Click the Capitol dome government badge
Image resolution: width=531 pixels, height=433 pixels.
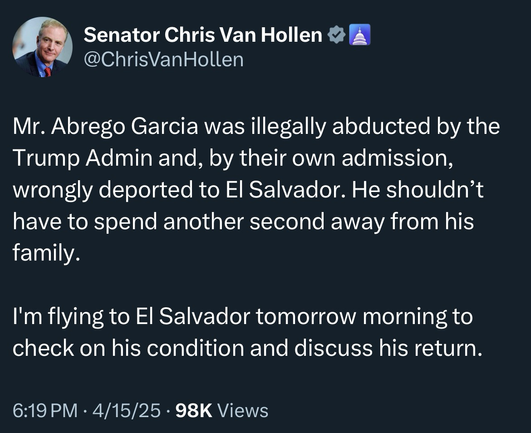(x=359, y=35)
